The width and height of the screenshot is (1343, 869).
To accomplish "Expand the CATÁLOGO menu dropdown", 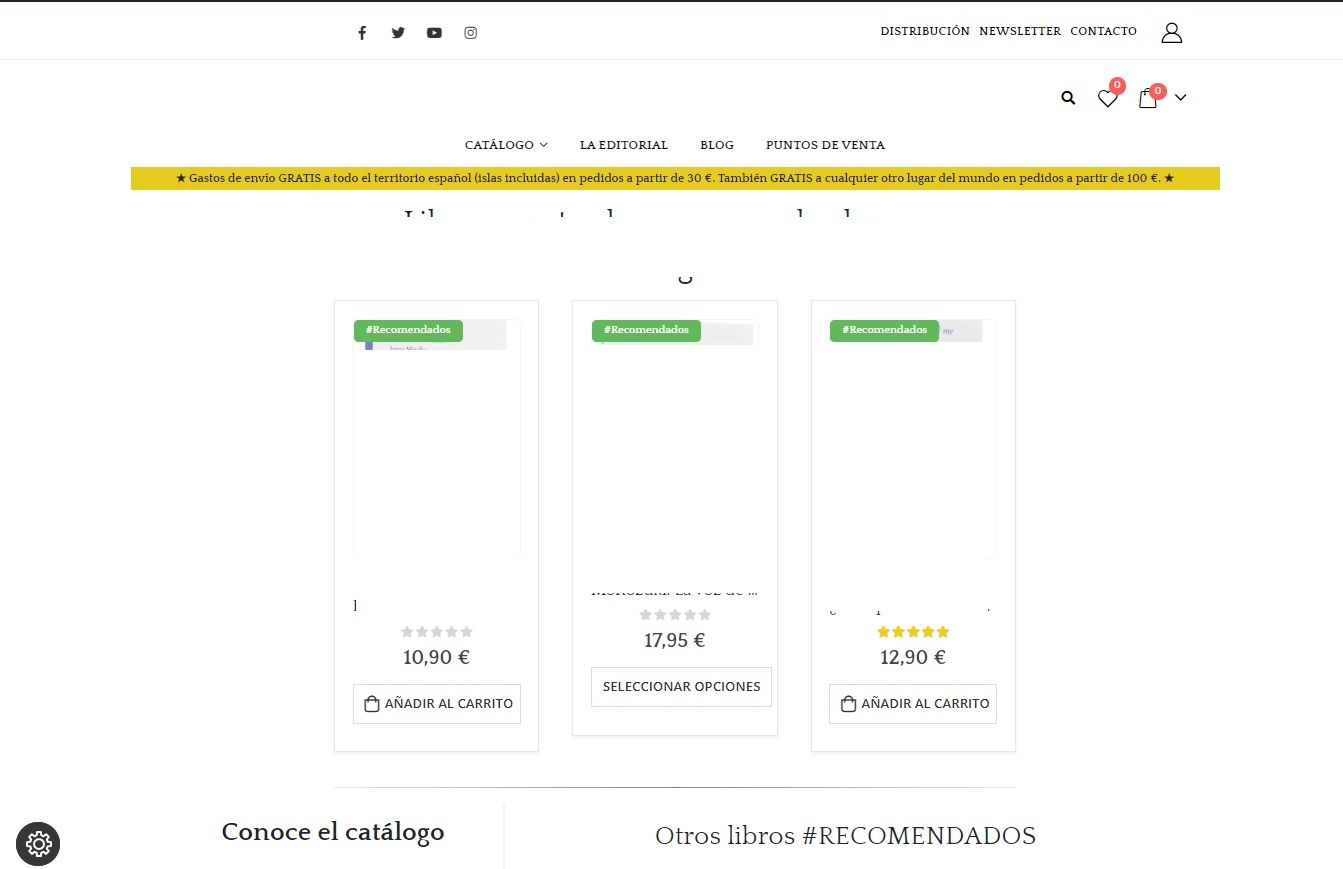I will click(x=506, y=145).
